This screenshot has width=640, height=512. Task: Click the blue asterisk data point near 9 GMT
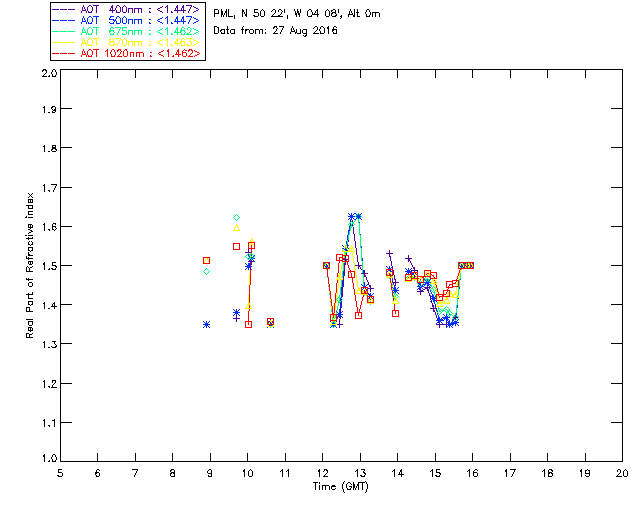(x=207, y=325)
